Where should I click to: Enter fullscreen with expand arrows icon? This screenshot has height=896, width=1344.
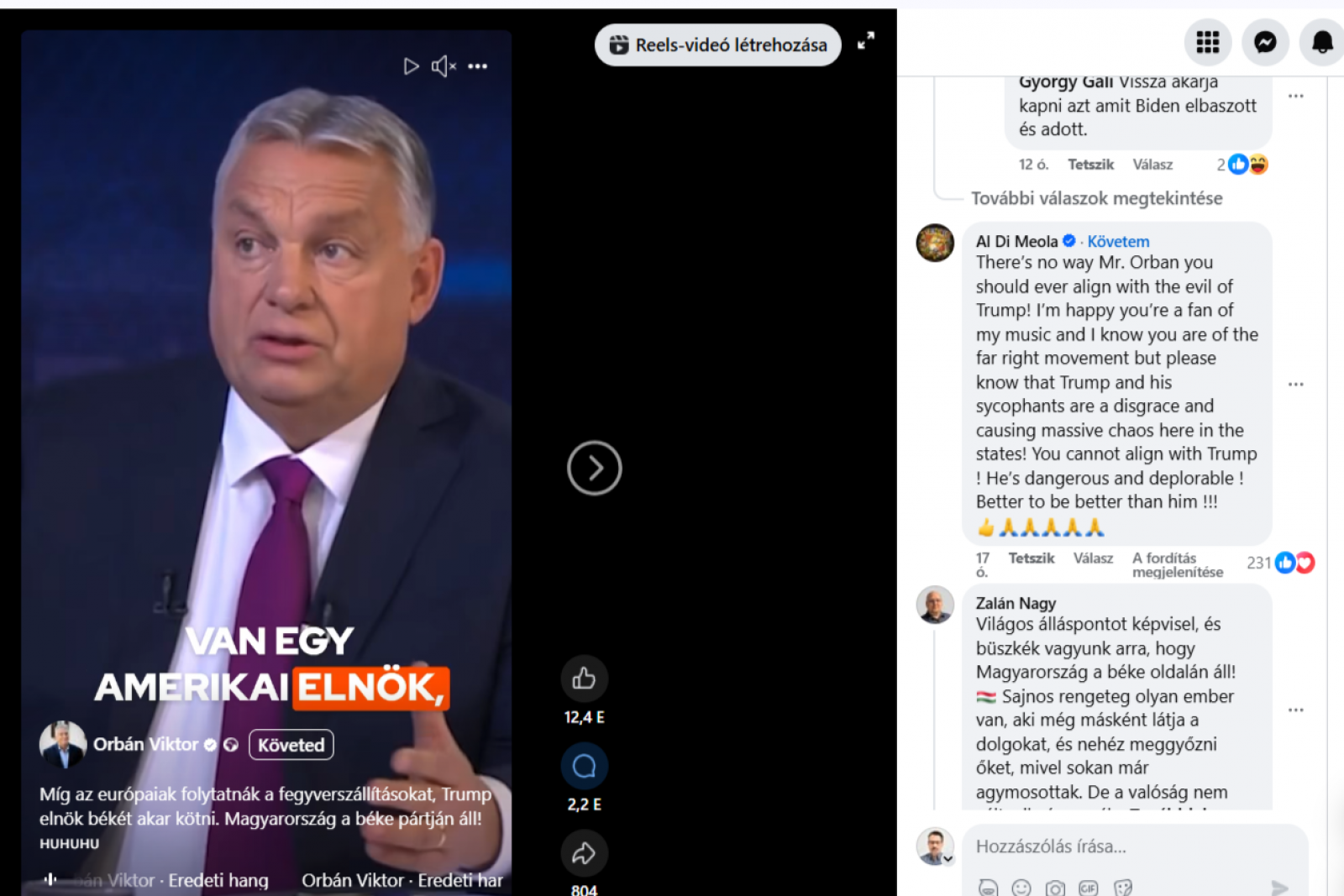(866, 40)
